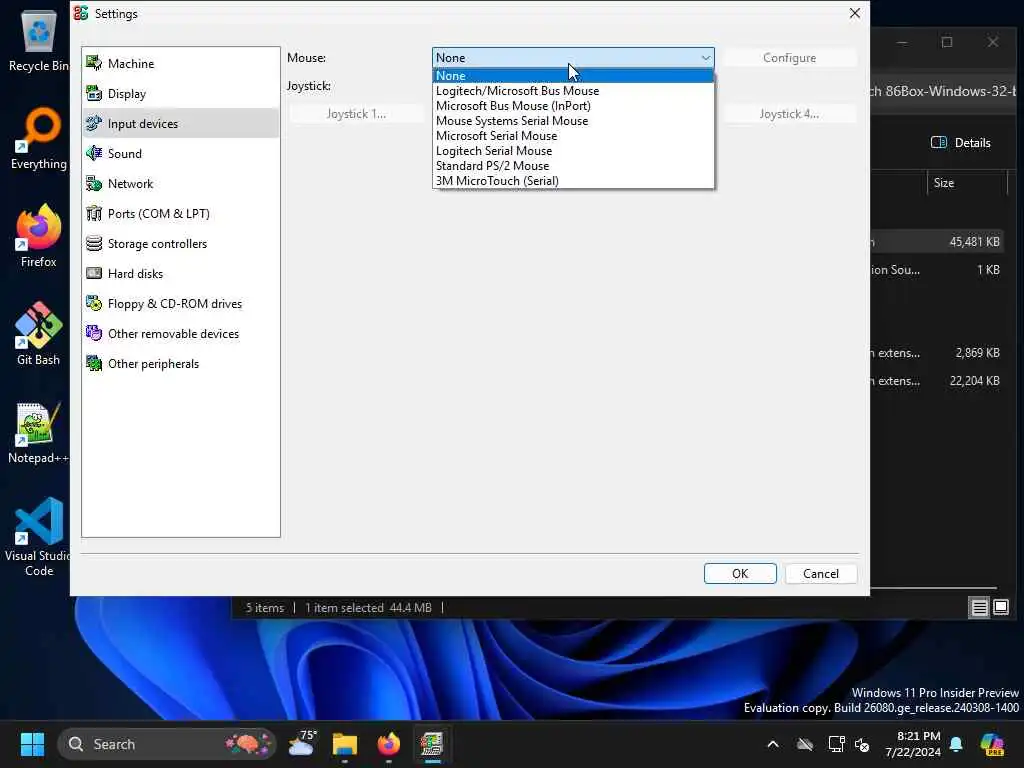Choose None in the Mouse list
Screen dimensions: 1024x768
[x=573, y=76]
